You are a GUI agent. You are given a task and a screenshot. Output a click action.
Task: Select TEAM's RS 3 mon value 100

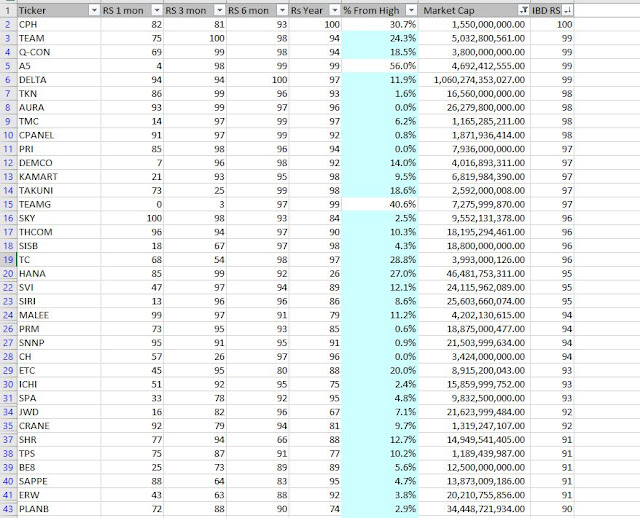click(x=195, y=38)
